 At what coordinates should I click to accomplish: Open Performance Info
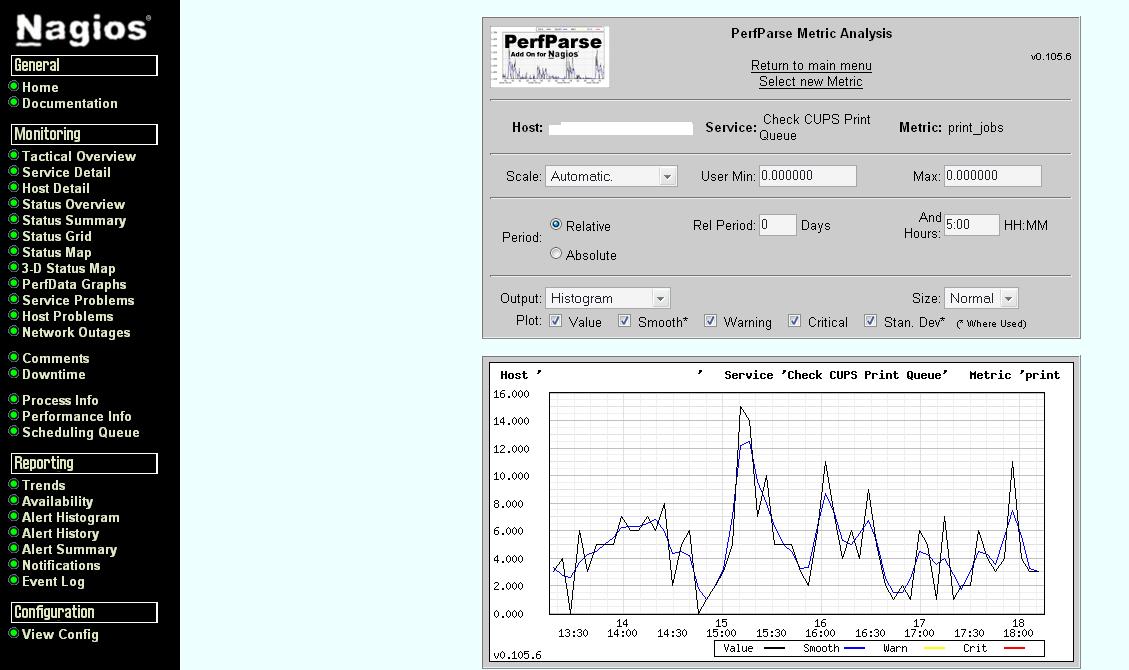point(77,416)
